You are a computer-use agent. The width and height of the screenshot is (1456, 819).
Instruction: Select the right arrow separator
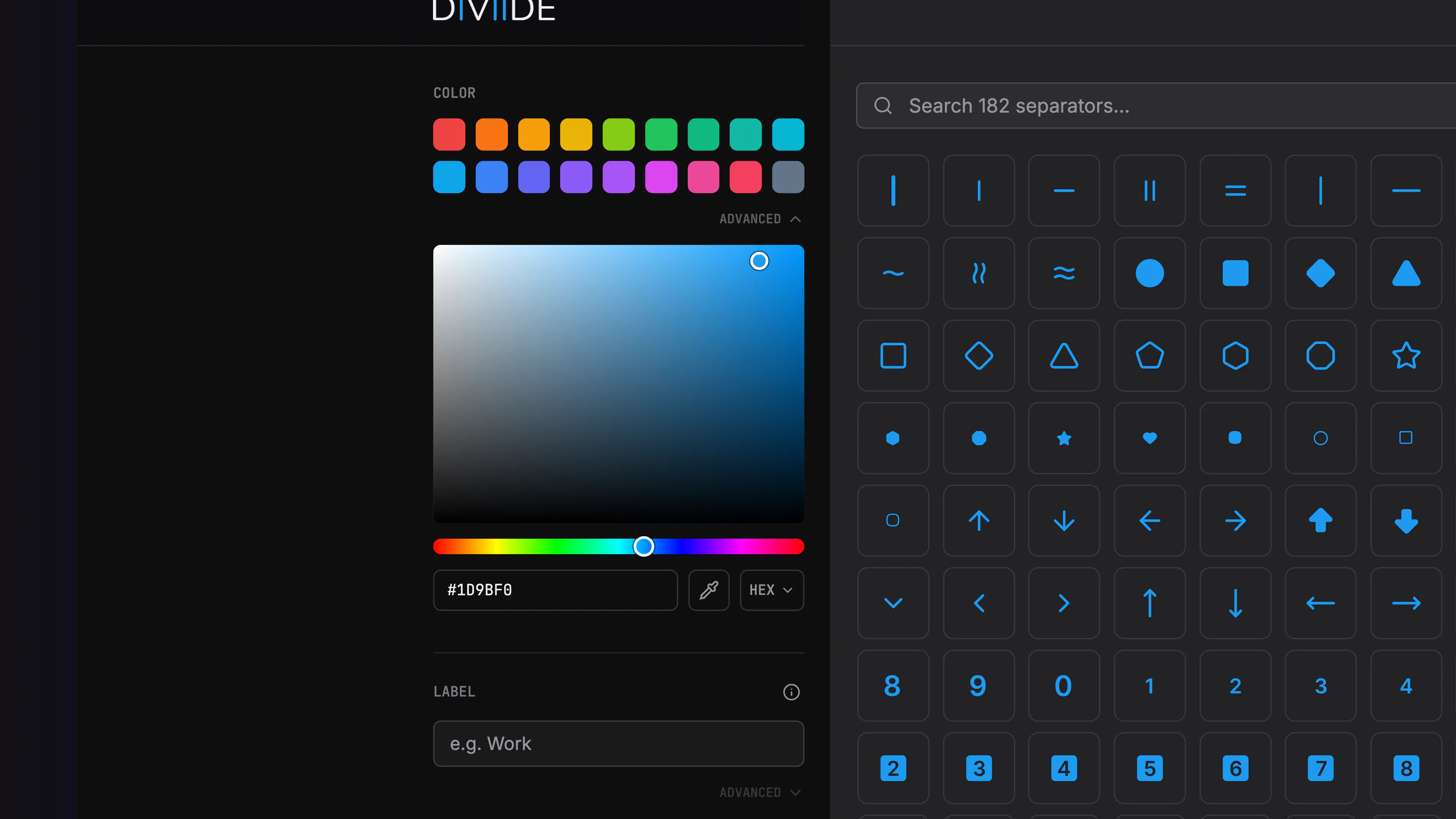coord(1235,521)
